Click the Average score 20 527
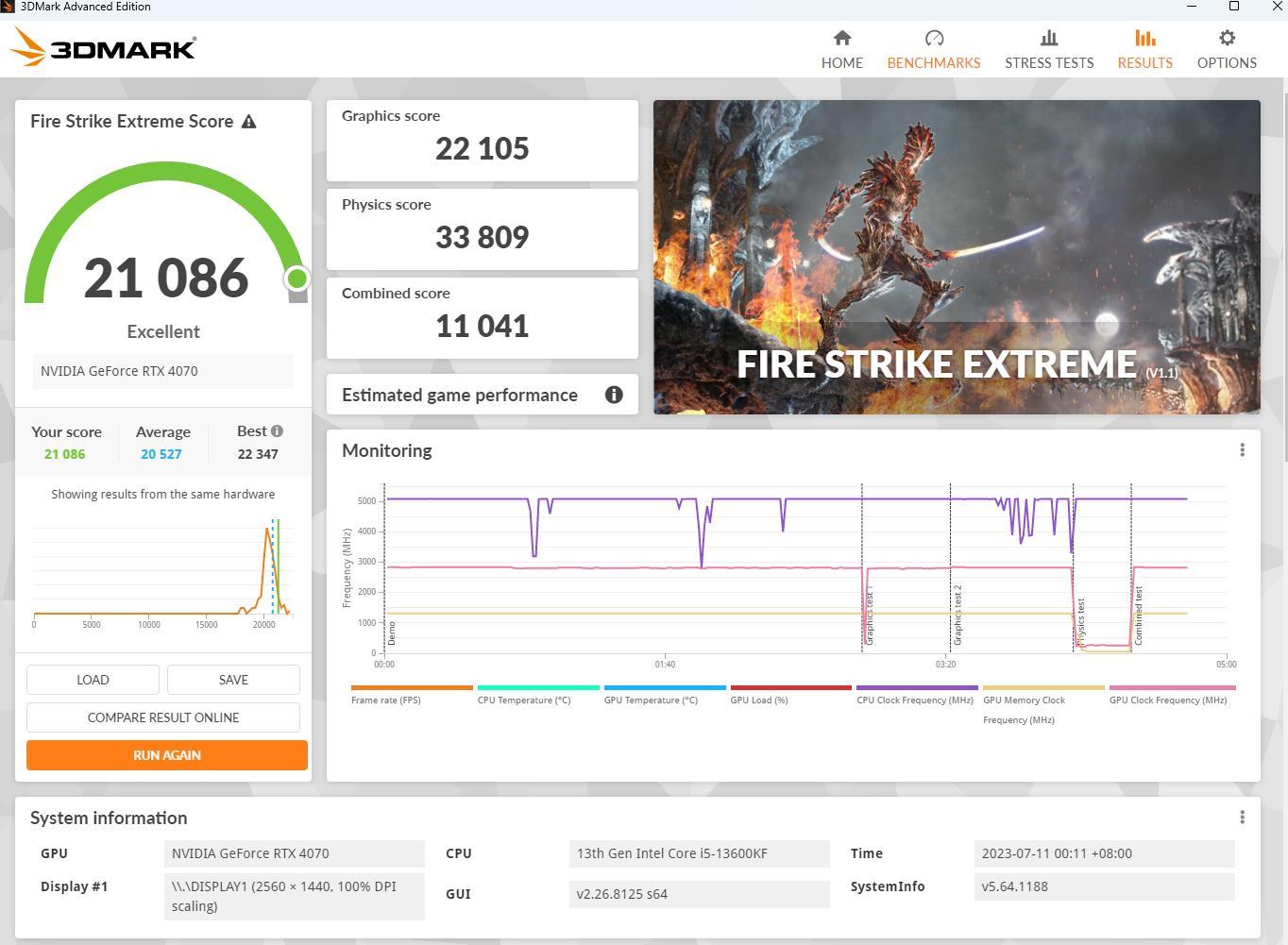This screenshot has width=1288, height=945. click(x=161, y=454)
